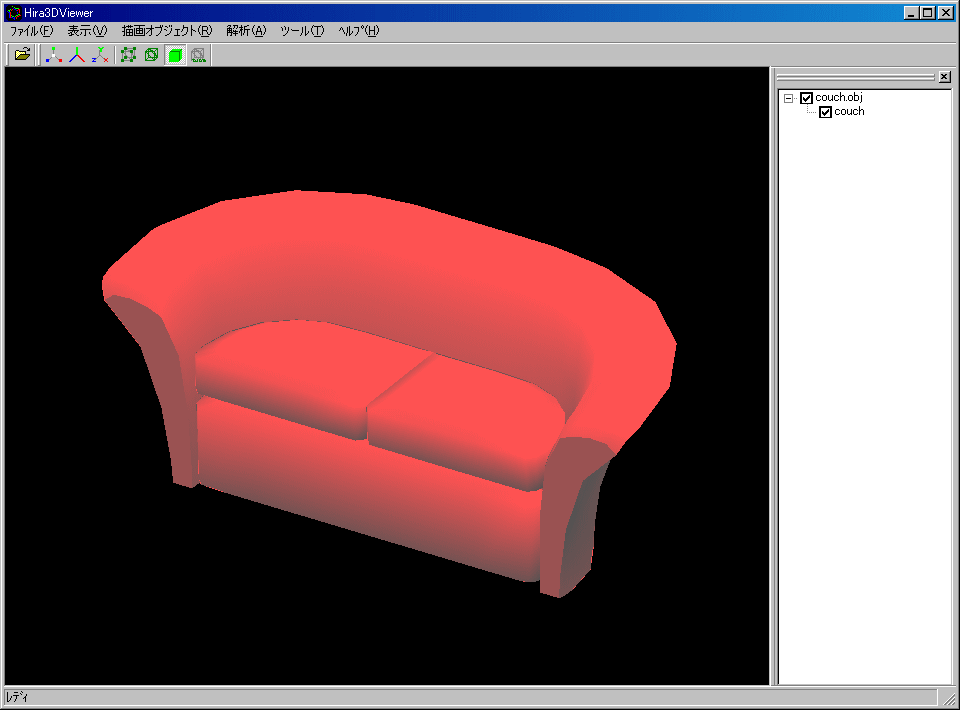Open the ツール(T) menu
960x710 pixels.
[302, 31]
